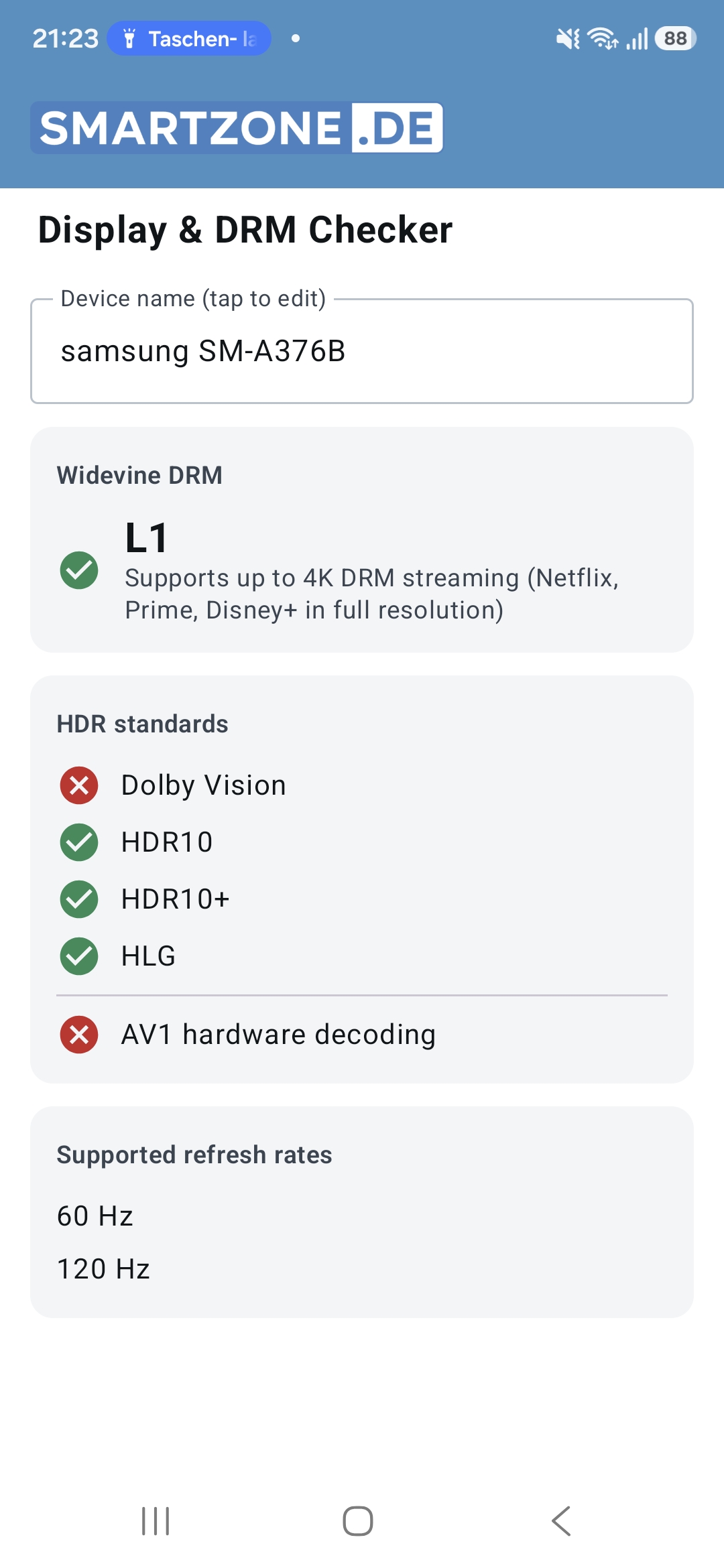Tap the green check beside HDR10+
724x1568 pixels.
pyautogui.click(x=79, y=899)
